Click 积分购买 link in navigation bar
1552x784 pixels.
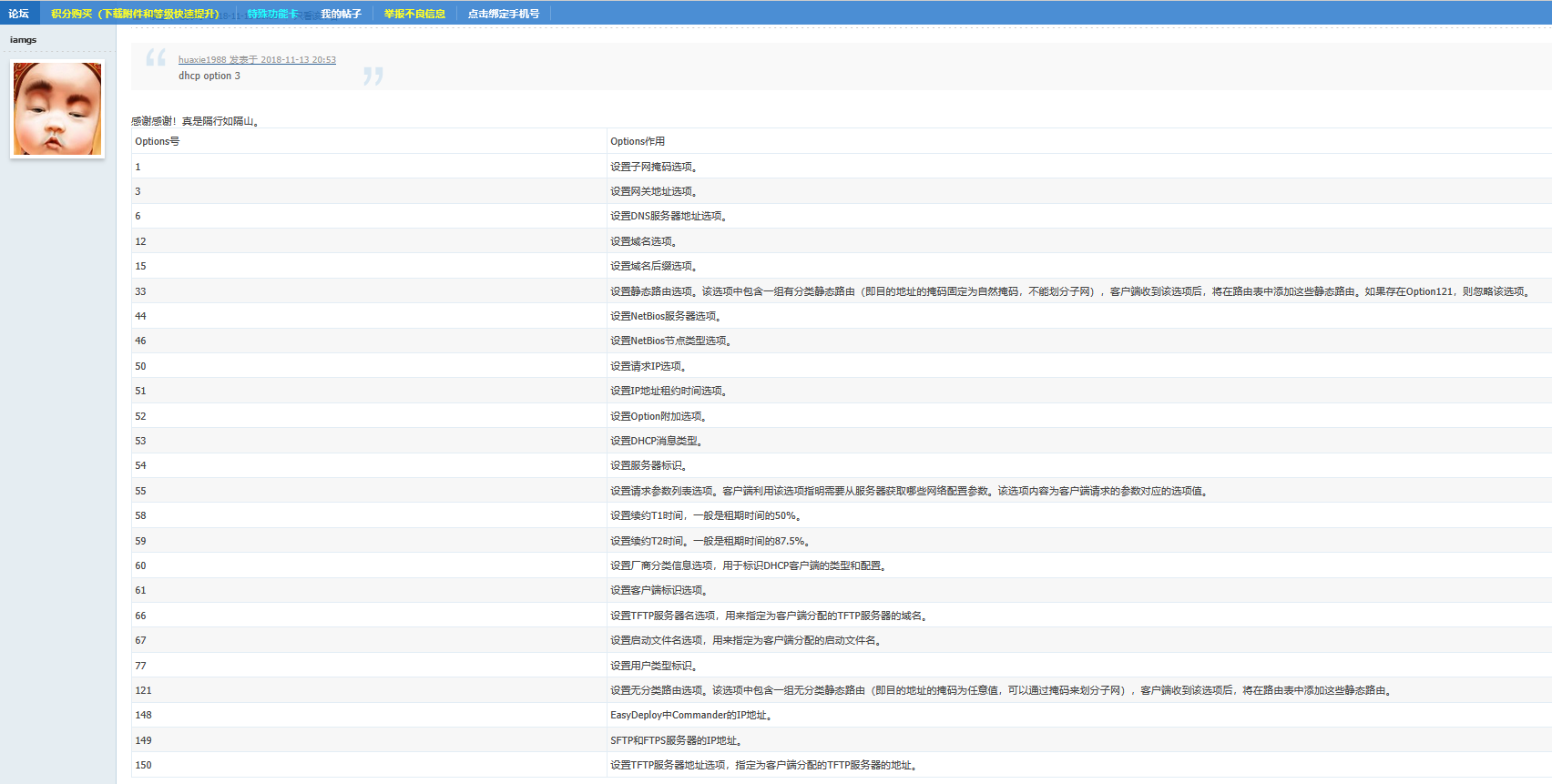pyautogui.click(x=135, y=14)
